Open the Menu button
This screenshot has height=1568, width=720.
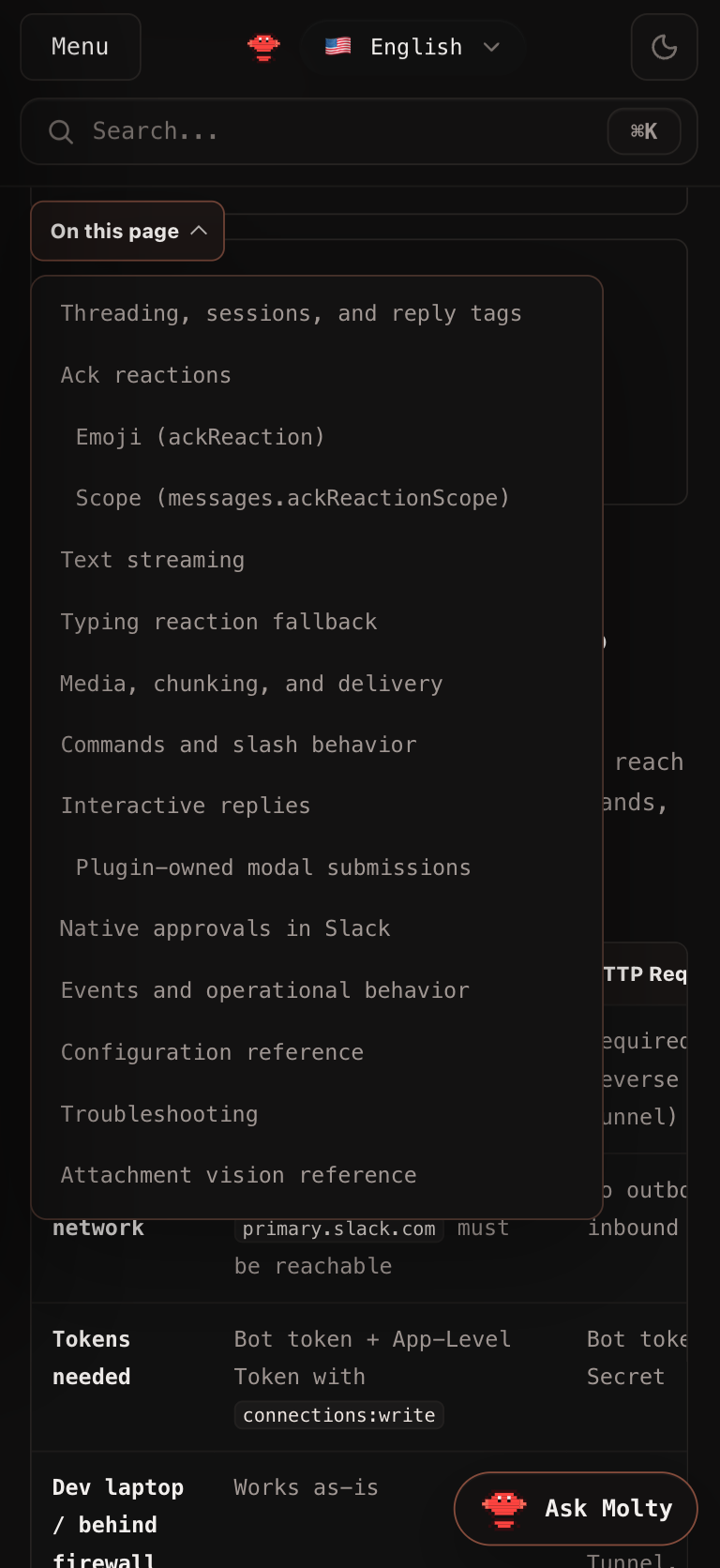tap(81, 47)
